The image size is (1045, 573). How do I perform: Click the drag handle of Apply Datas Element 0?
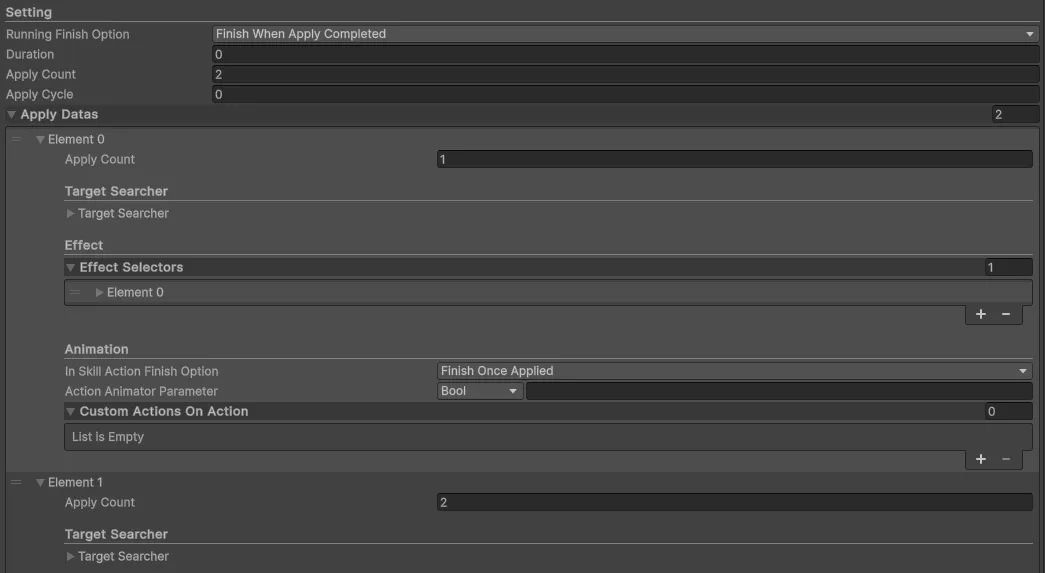(x=16, y=139)
